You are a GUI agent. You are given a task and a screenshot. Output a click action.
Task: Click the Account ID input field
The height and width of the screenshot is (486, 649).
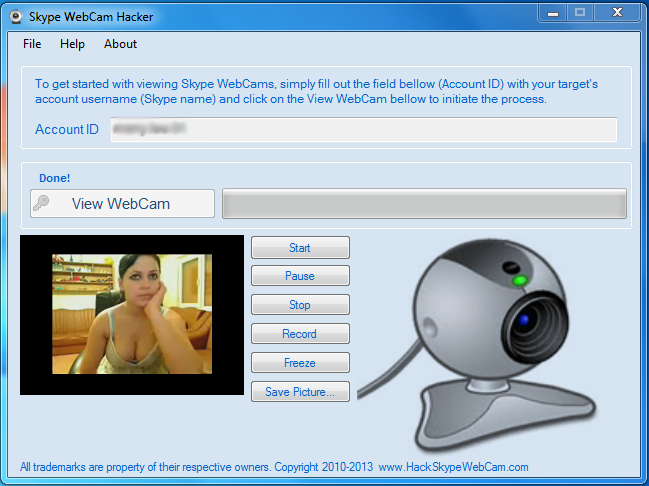(x=364, y=130)
